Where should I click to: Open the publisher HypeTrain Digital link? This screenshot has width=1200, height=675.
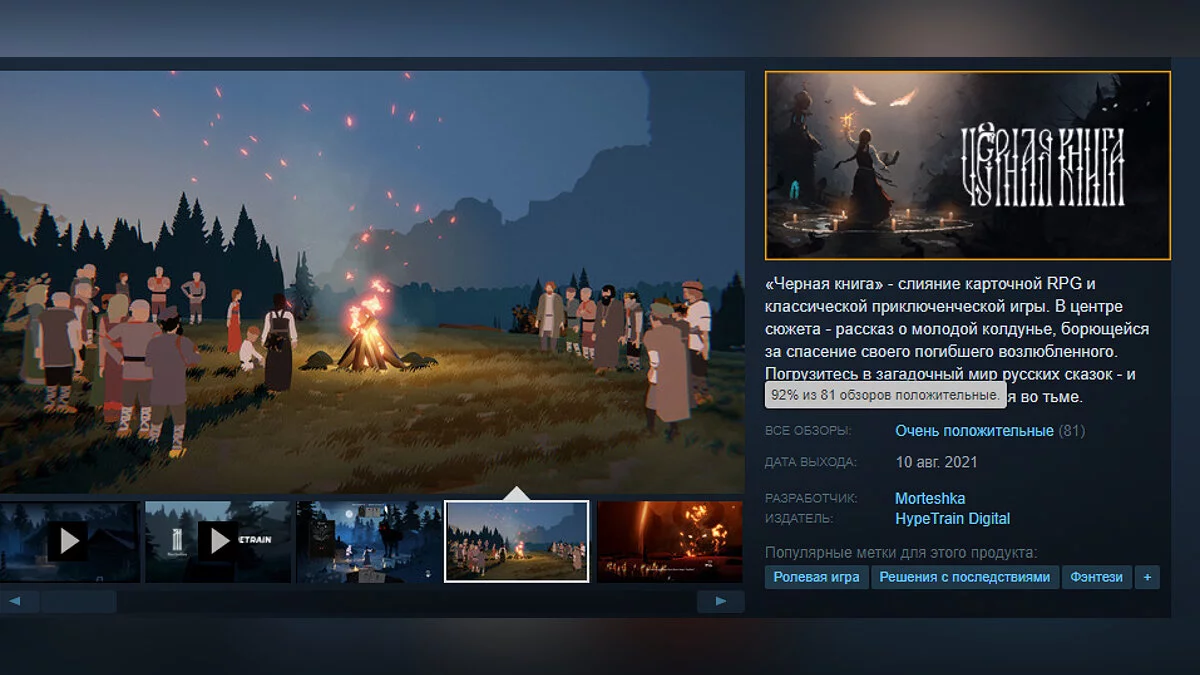tap(952, 519)
